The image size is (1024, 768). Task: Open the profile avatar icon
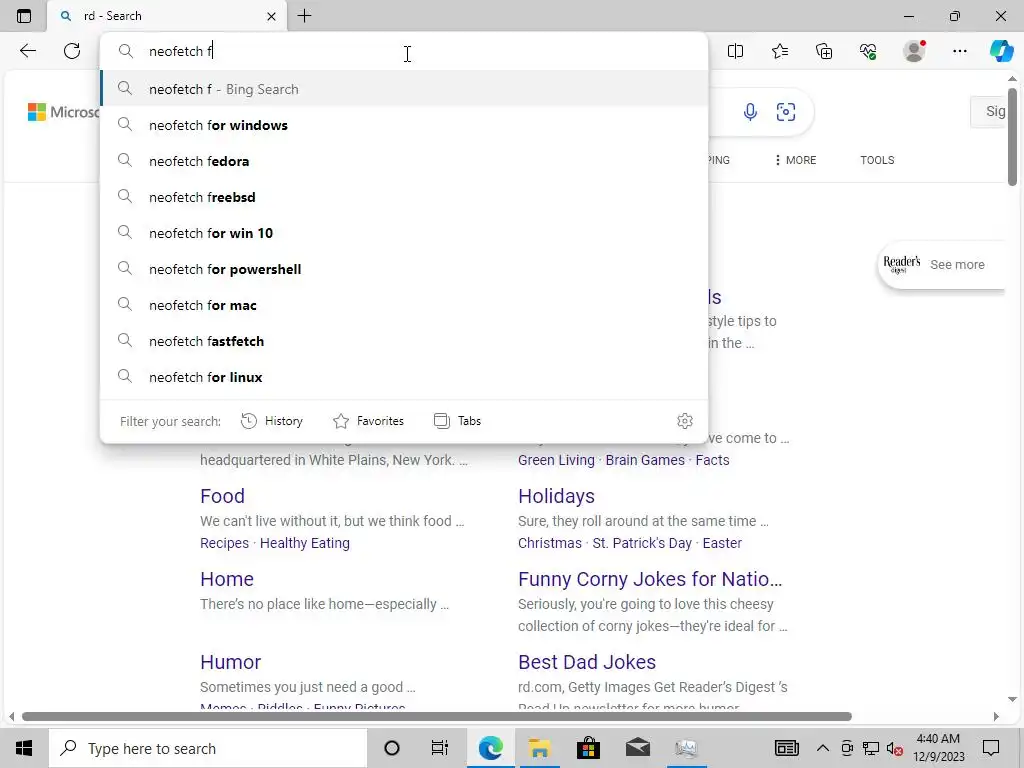[914, 51]
